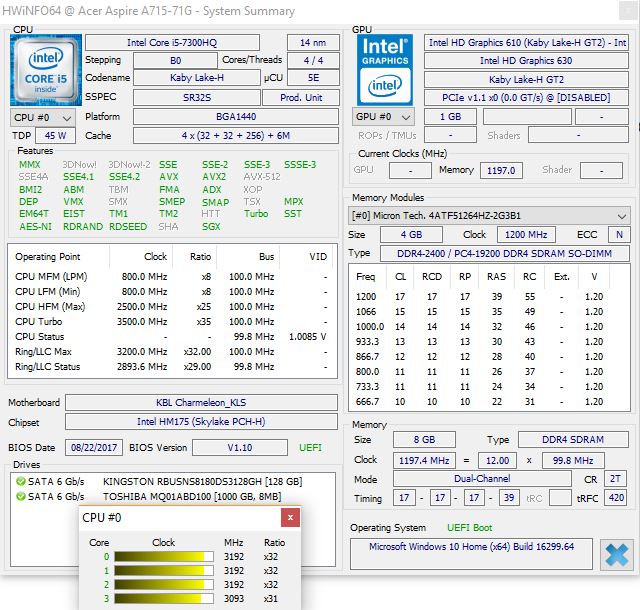Close the CPU #0 popup window
The height and width of the screenshot is (610, 640).
pos(290,518)
